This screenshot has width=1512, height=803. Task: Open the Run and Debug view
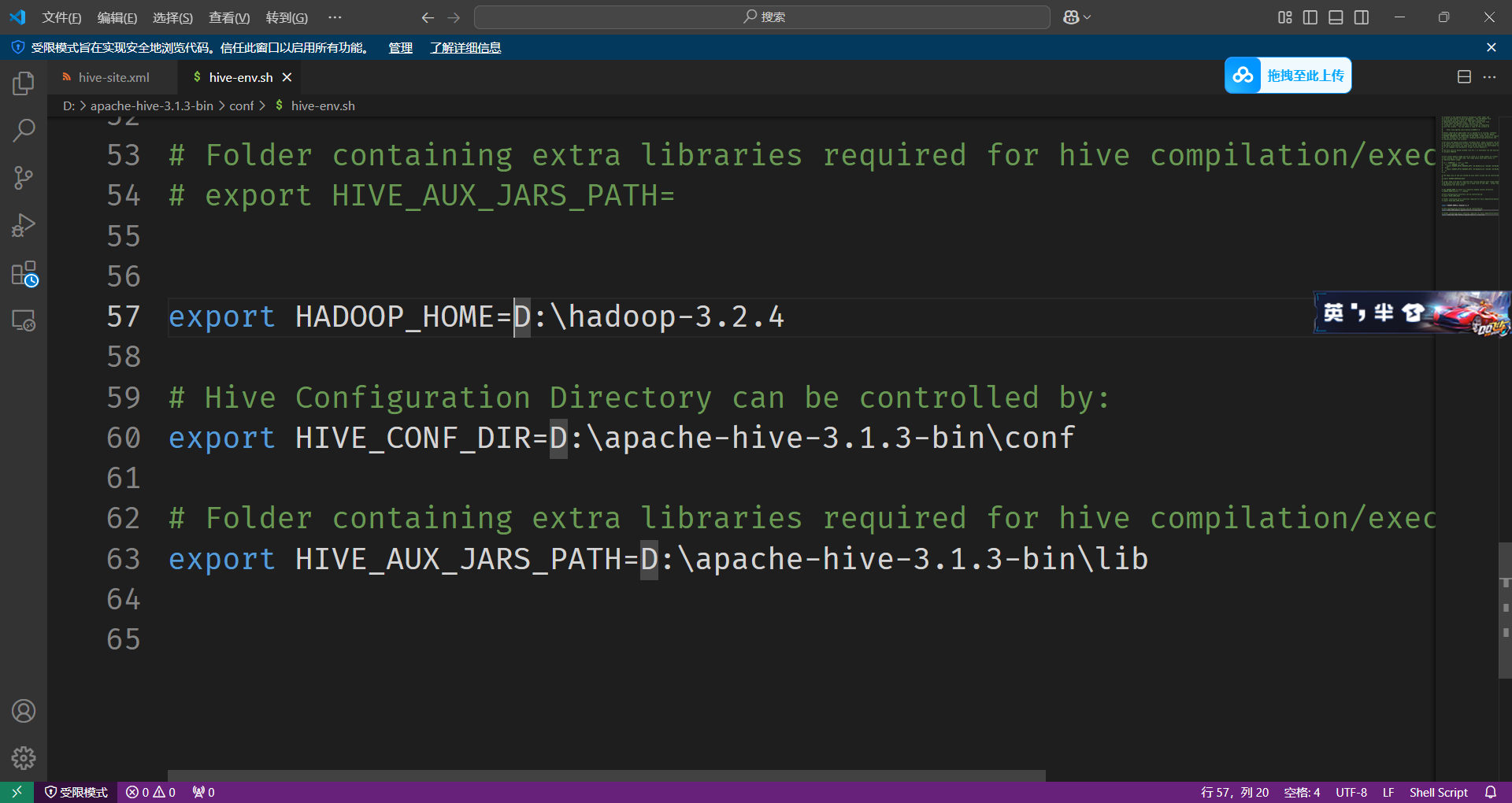point(23,225)
